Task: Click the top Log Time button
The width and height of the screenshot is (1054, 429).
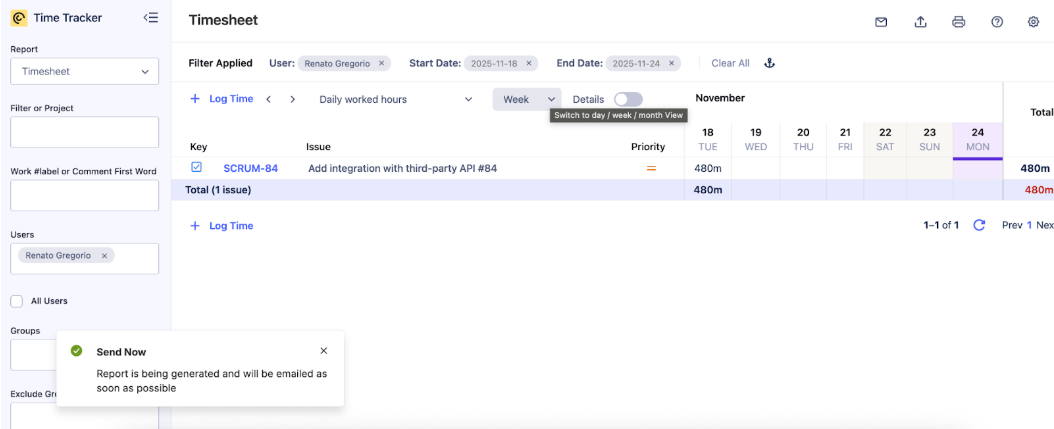Action: click(x=222, y=99)
